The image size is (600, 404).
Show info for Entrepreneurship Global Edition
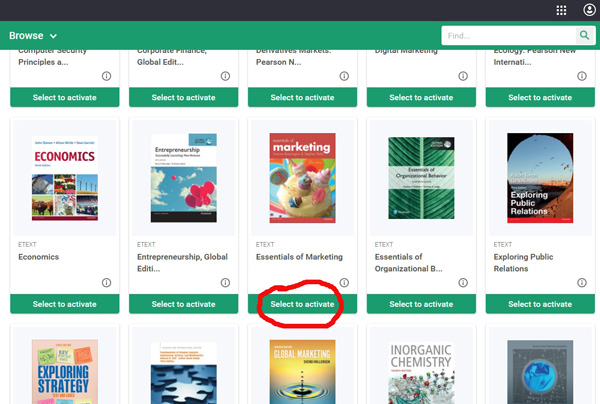[225, 283]
